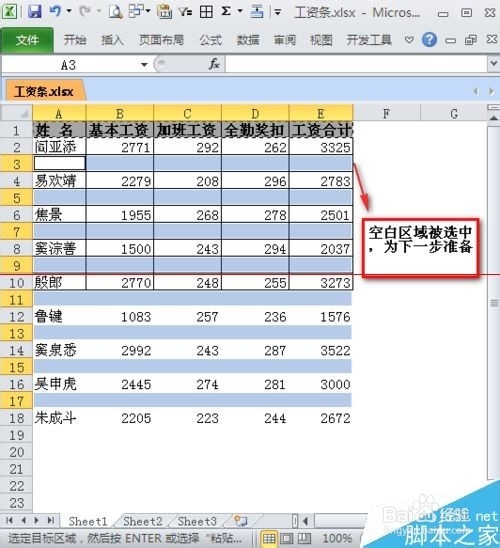Switch to Normal view in status bar
500x548 pixels.
(x=269, y=538)
